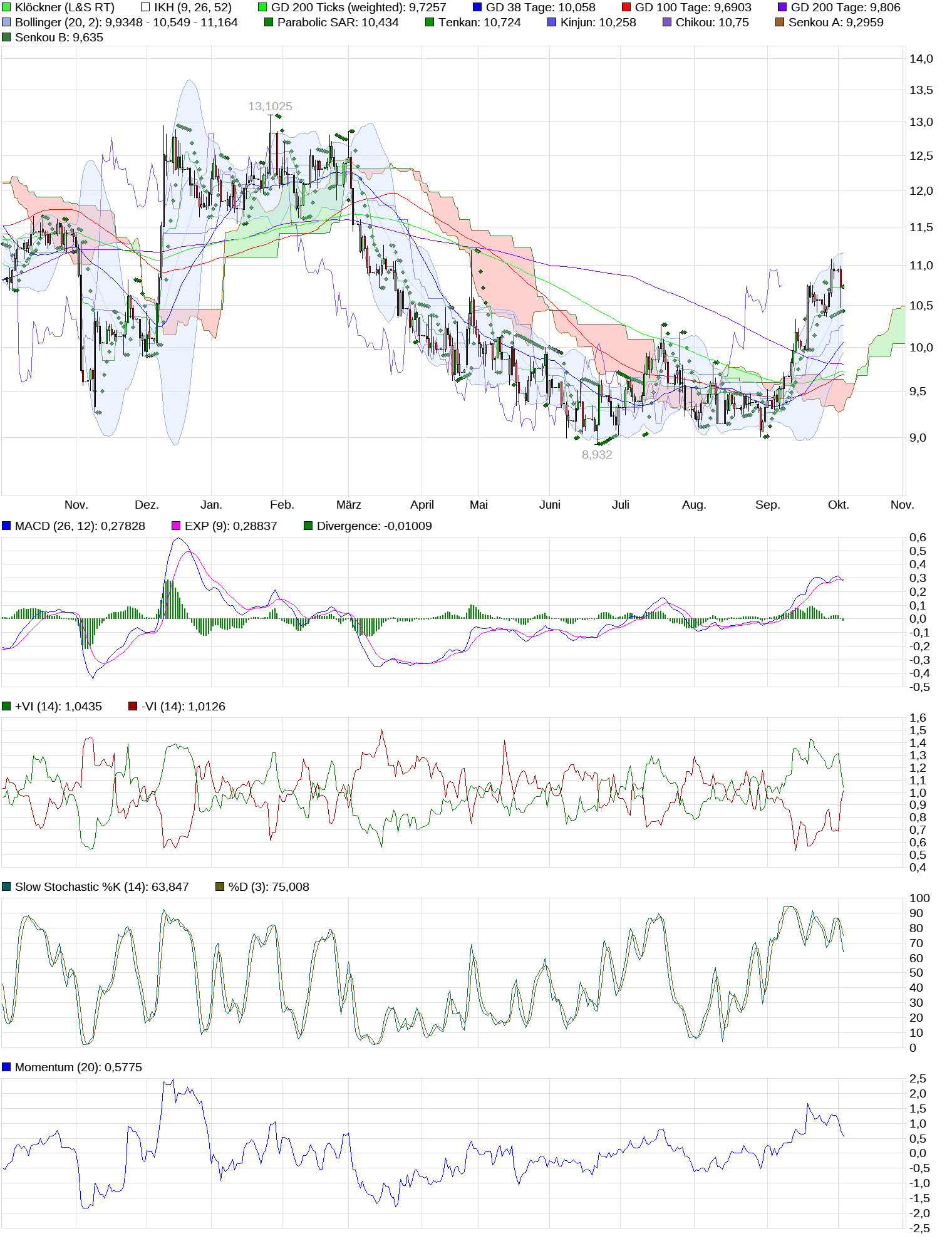Image resolution: width=952 pixels, height=1241 pixels.
Task: Click the '%D (3): 75,008' label
Action: point(269,887)
